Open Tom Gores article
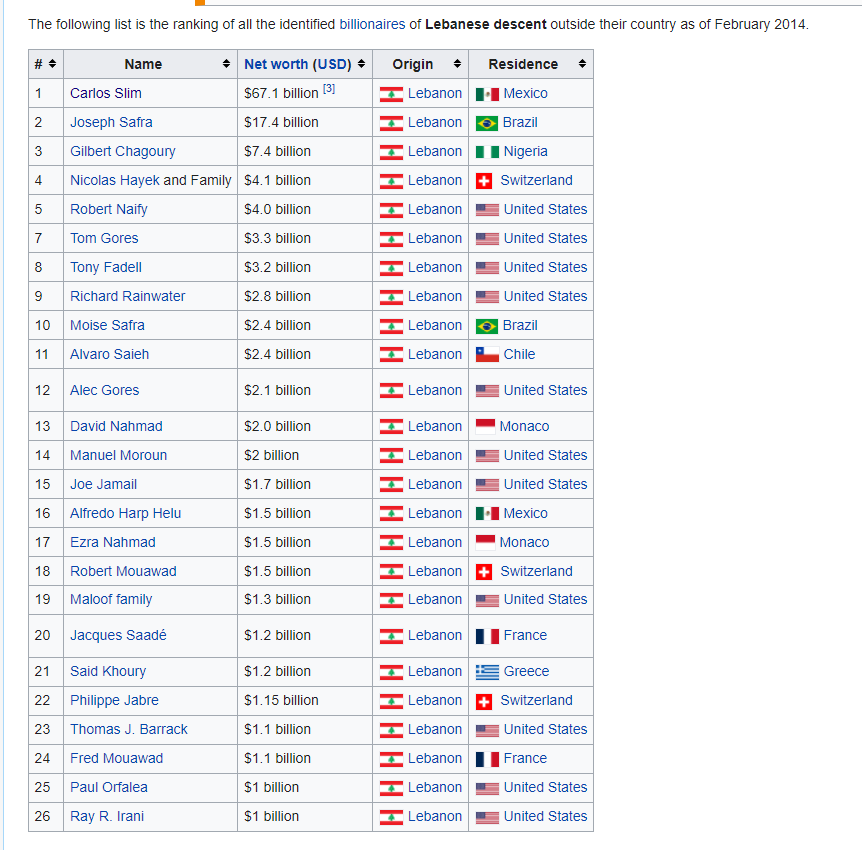 [104, 238]
